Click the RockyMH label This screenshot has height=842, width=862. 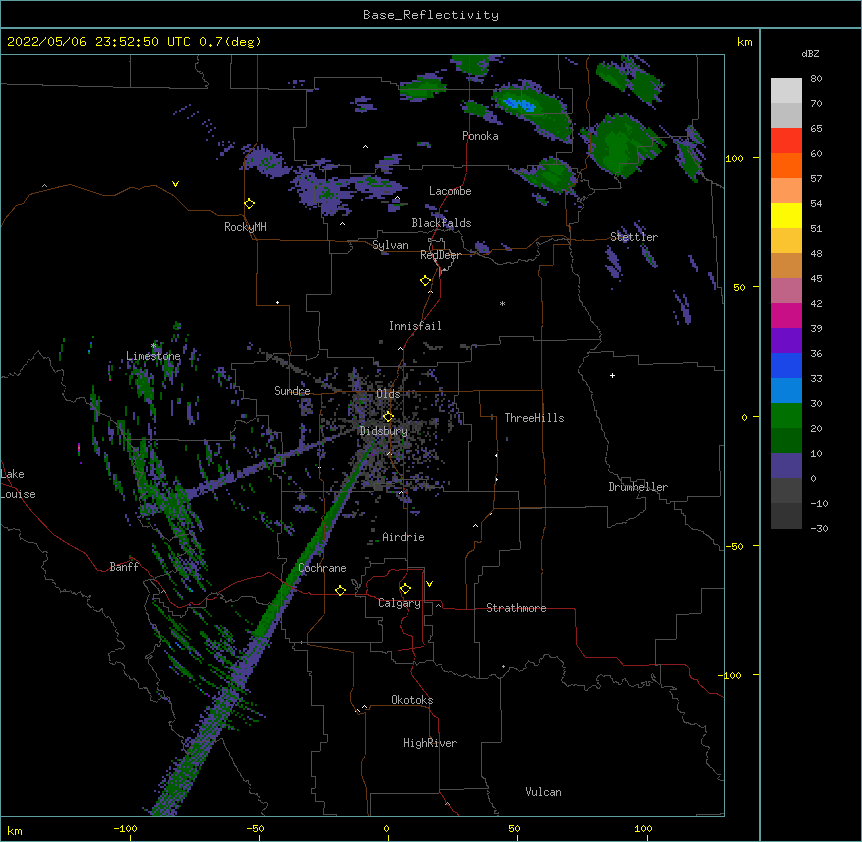coord(245,227)
